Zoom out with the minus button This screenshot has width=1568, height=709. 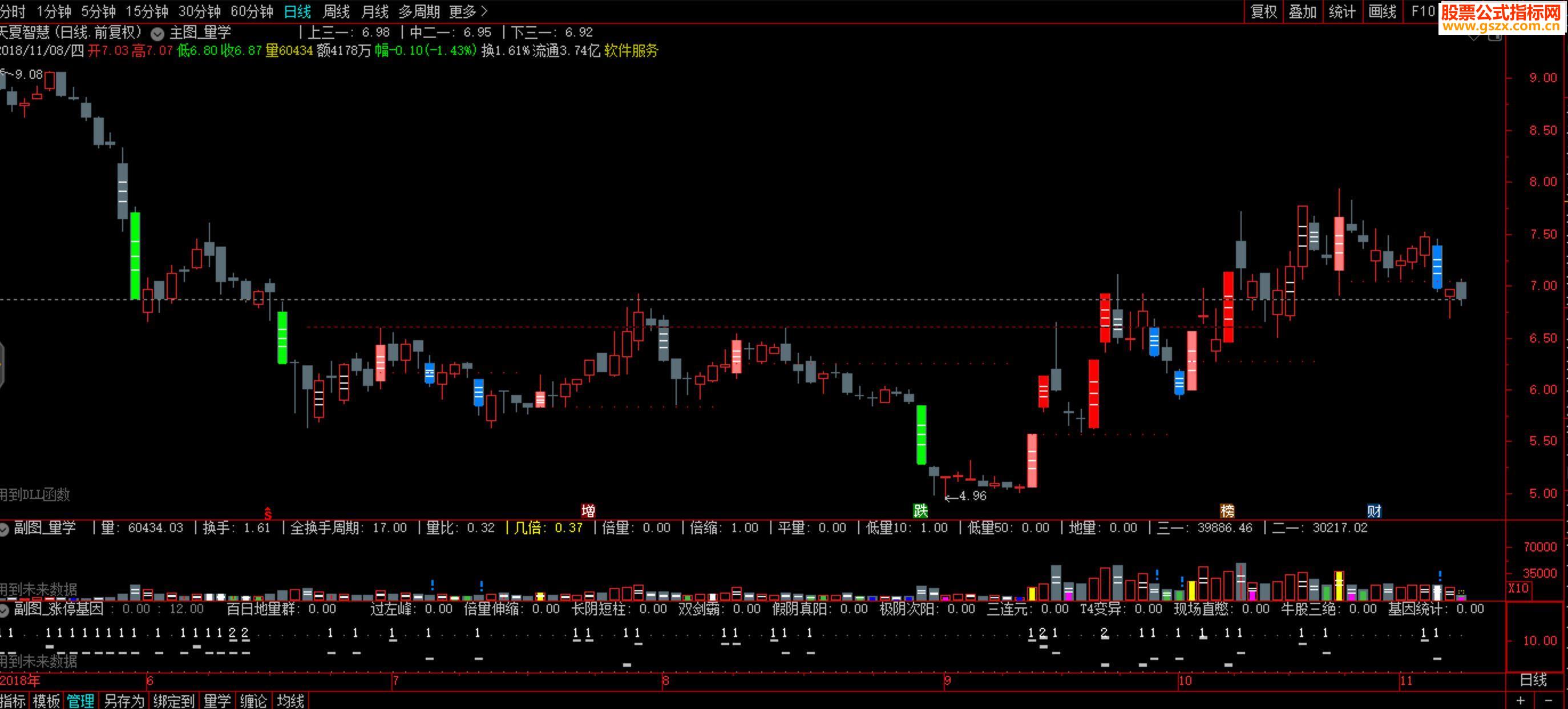(x=1549, y=700)
